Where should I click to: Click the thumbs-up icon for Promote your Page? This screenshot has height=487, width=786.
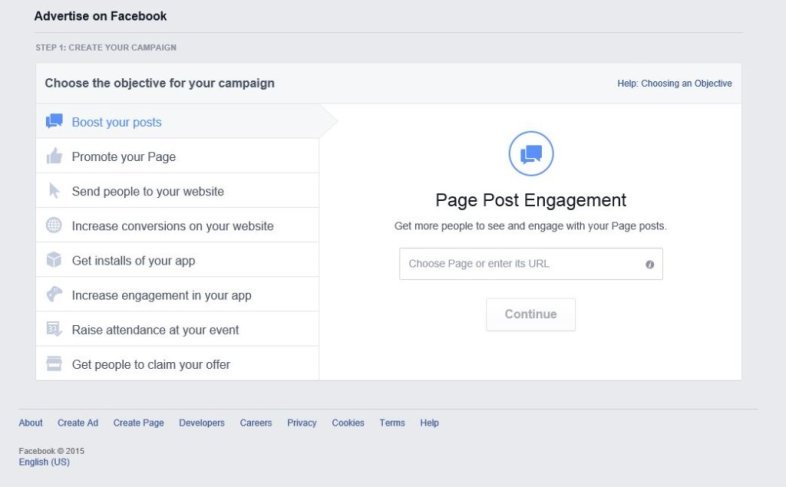(x=54, y=156)
